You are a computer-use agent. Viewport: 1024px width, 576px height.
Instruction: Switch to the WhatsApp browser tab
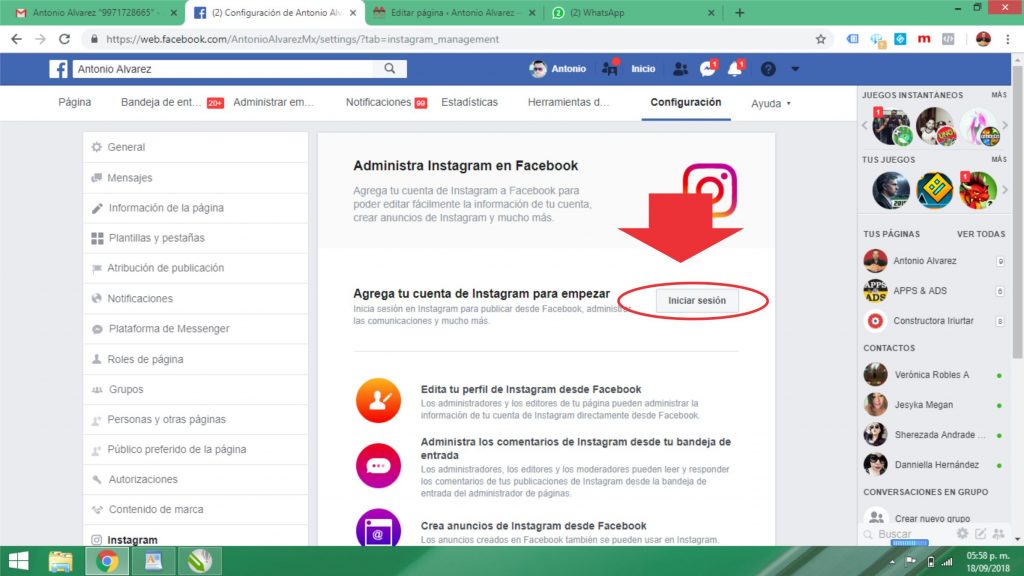click(x=633, y=12)
